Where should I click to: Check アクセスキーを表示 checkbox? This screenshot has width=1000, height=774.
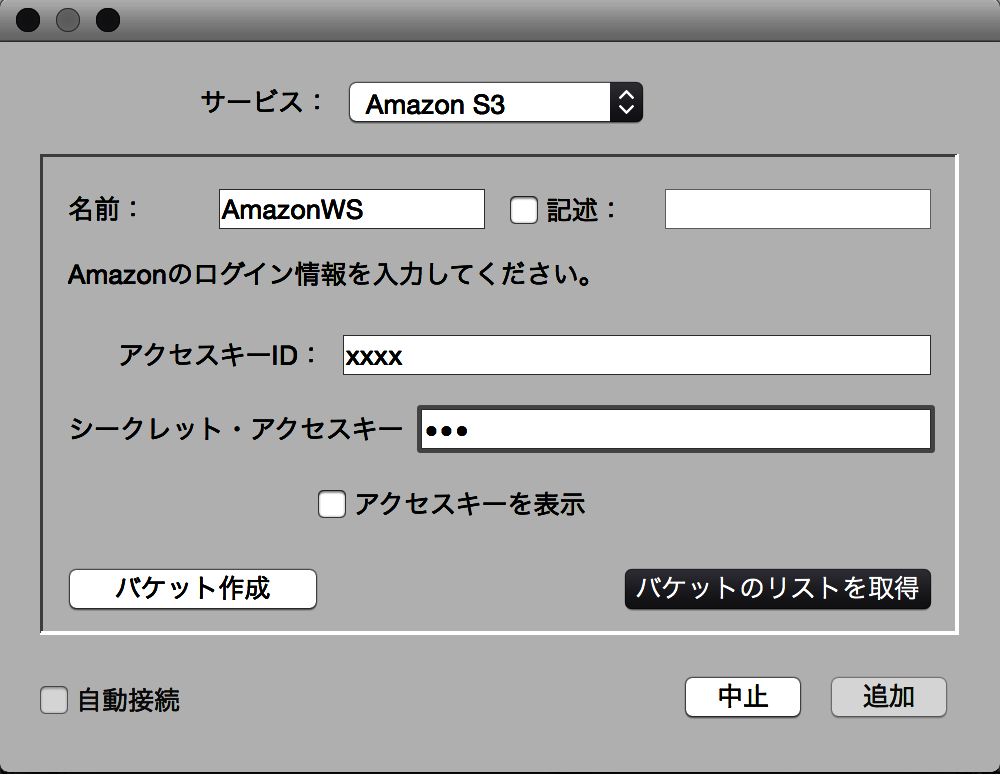pyautogui.click(x=332, y=504)
